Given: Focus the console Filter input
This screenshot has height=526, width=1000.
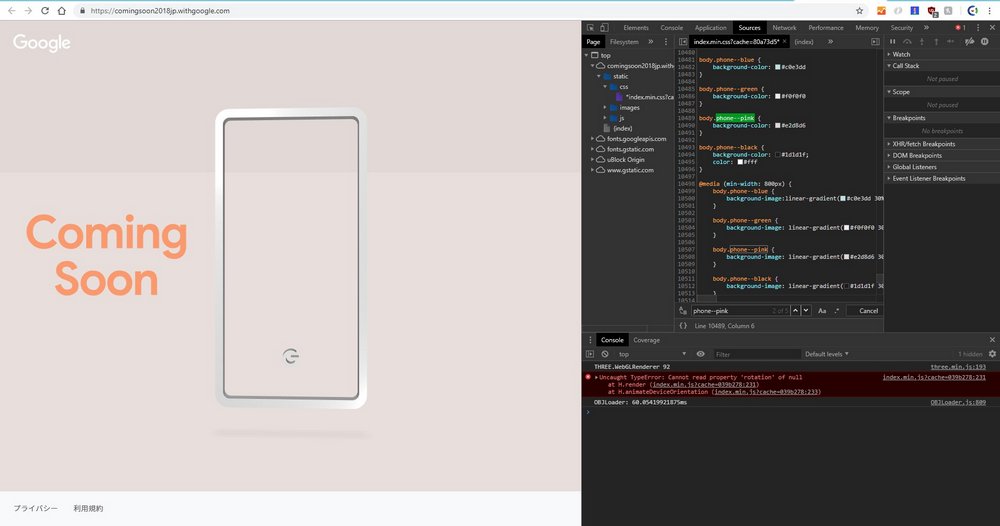Looking at the screenshot, I should 756,354.
